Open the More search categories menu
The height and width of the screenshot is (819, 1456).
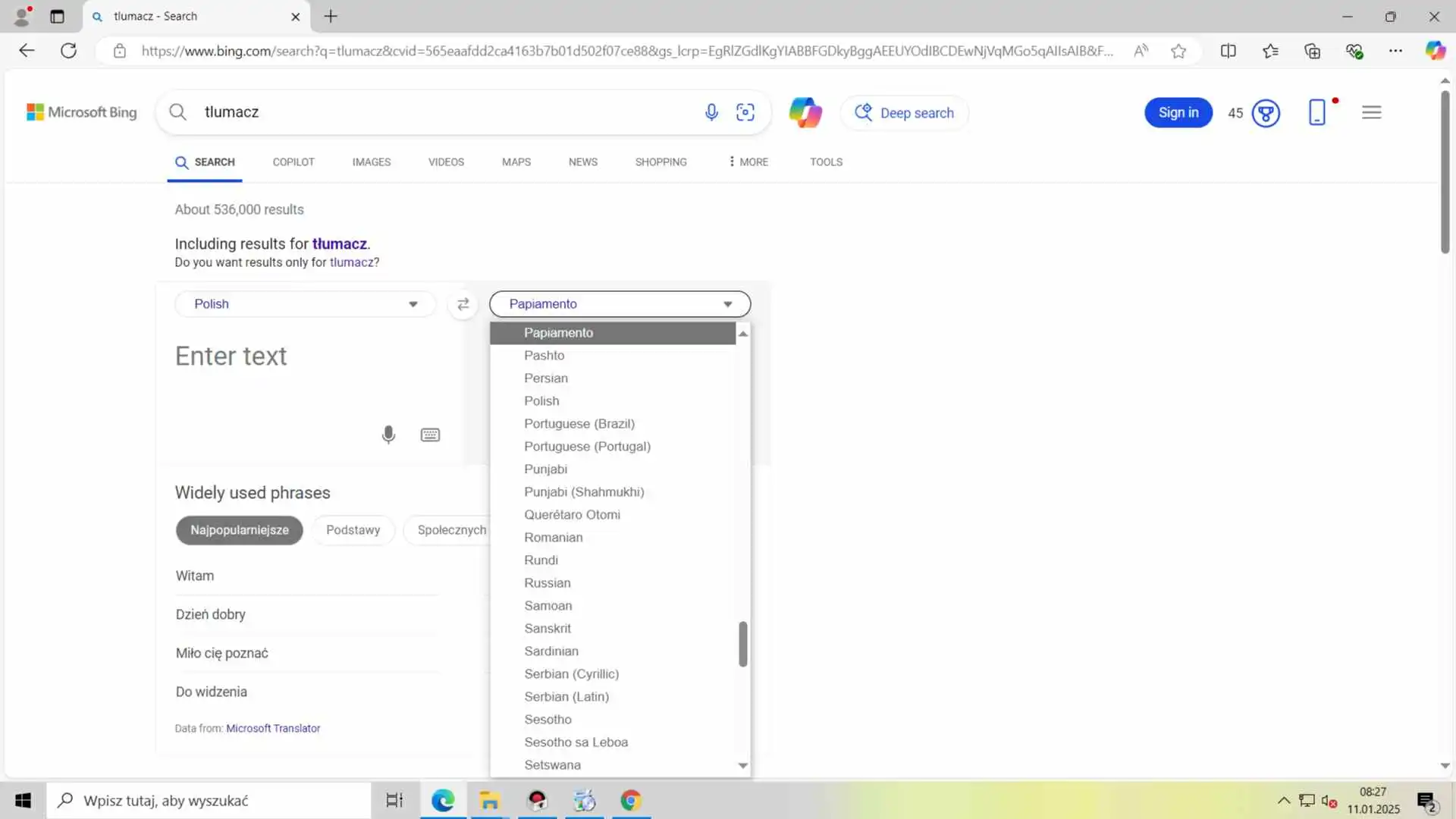[748, 162]
